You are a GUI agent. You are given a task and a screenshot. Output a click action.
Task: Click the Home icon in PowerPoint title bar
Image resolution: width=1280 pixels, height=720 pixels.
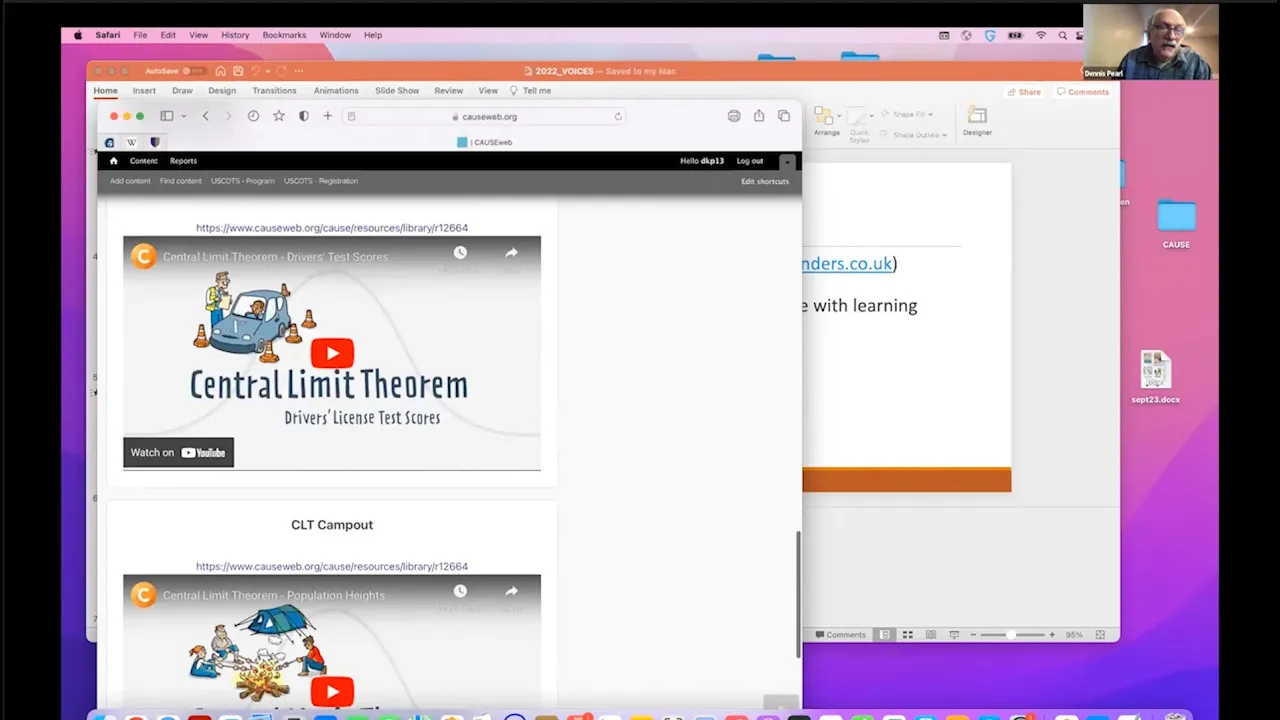point(220,71)
